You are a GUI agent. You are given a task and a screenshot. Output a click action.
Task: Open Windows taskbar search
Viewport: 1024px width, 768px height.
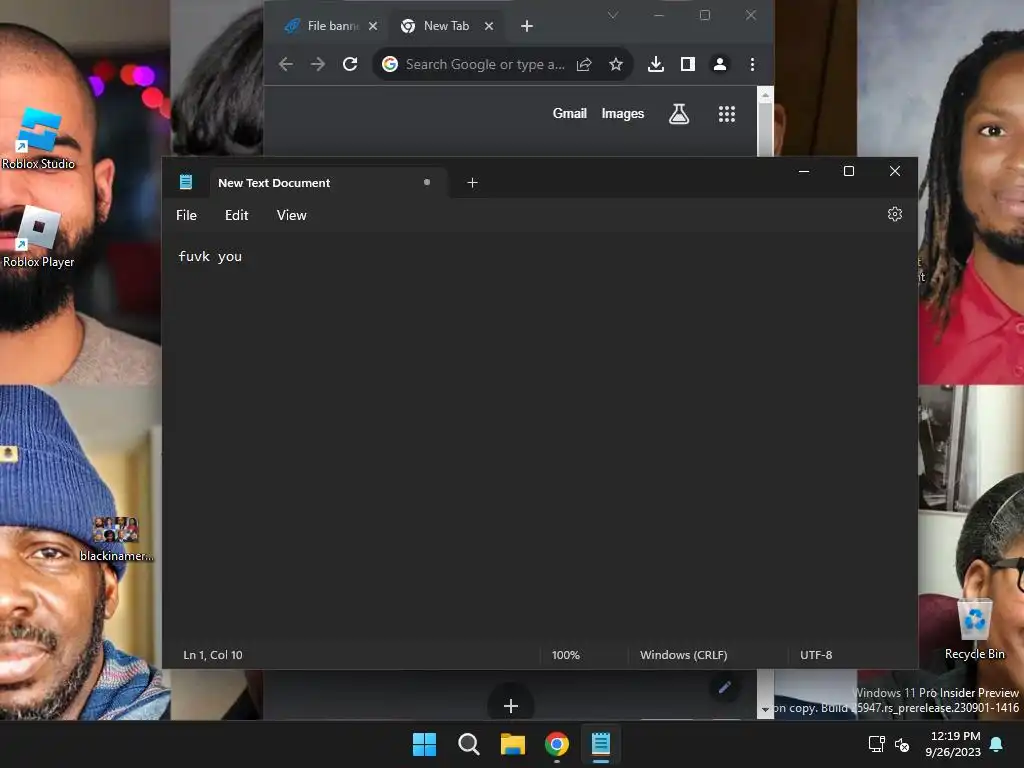coord(468,744)
